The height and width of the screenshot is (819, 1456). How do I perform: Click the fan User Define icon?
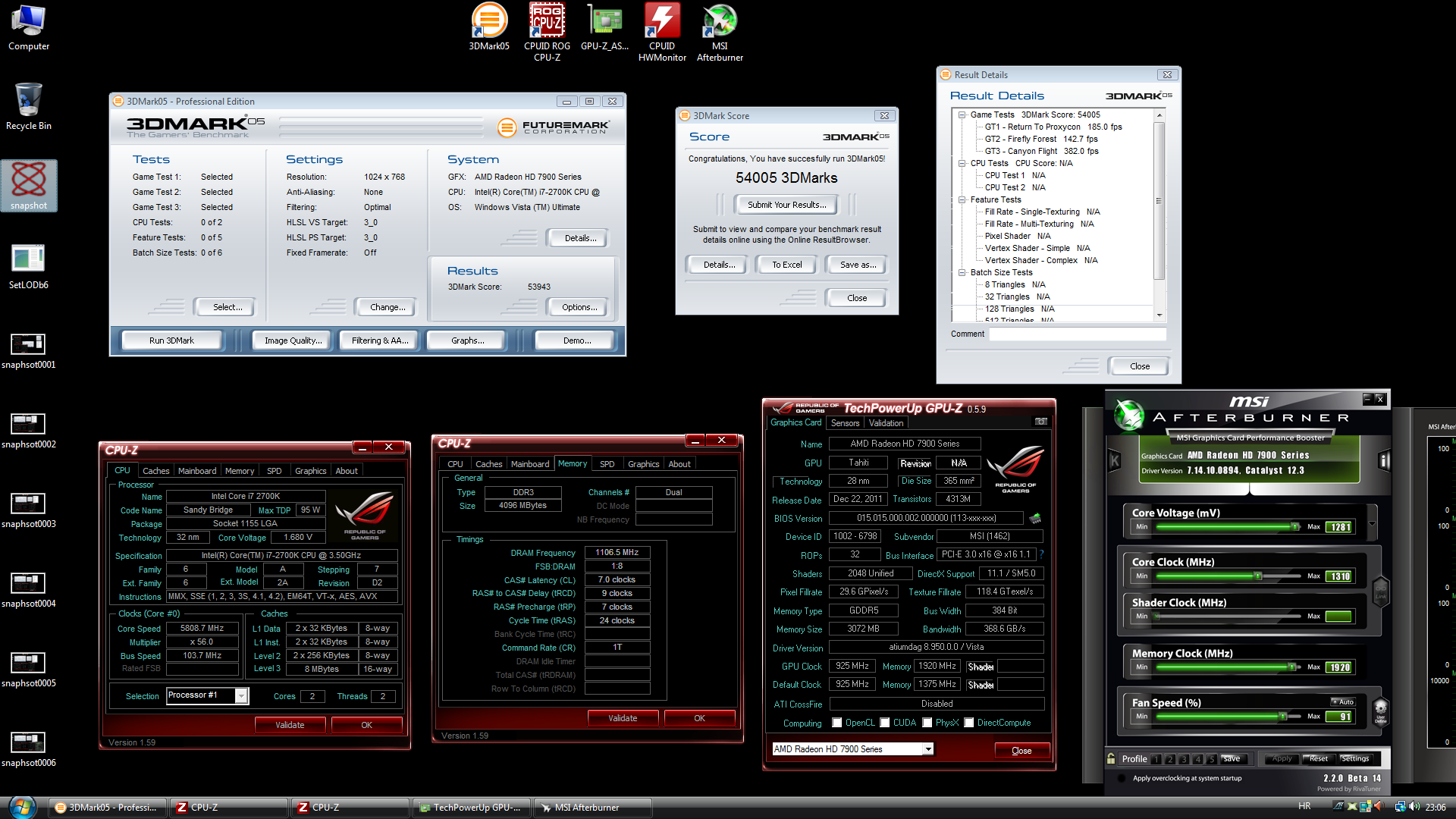click(x=1381, y=711)
